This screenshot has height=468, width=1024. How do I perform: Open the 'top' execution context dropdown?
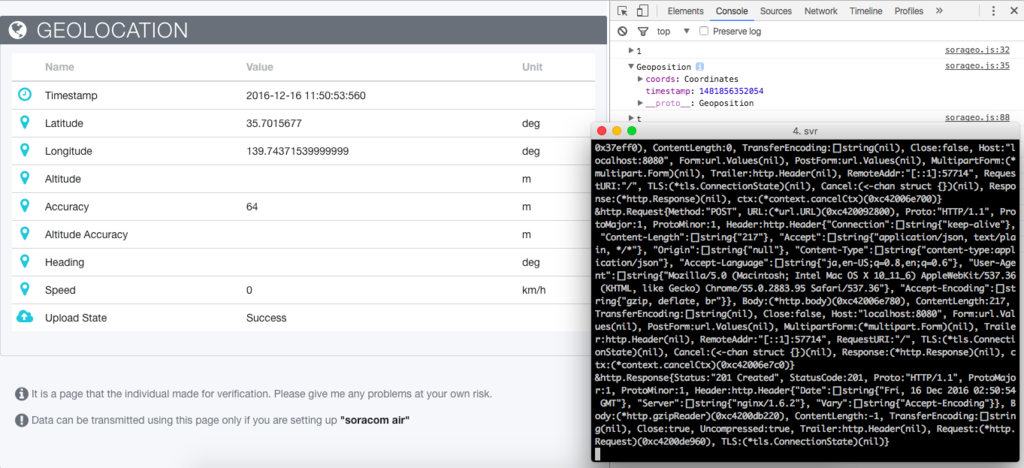point(673,31)
